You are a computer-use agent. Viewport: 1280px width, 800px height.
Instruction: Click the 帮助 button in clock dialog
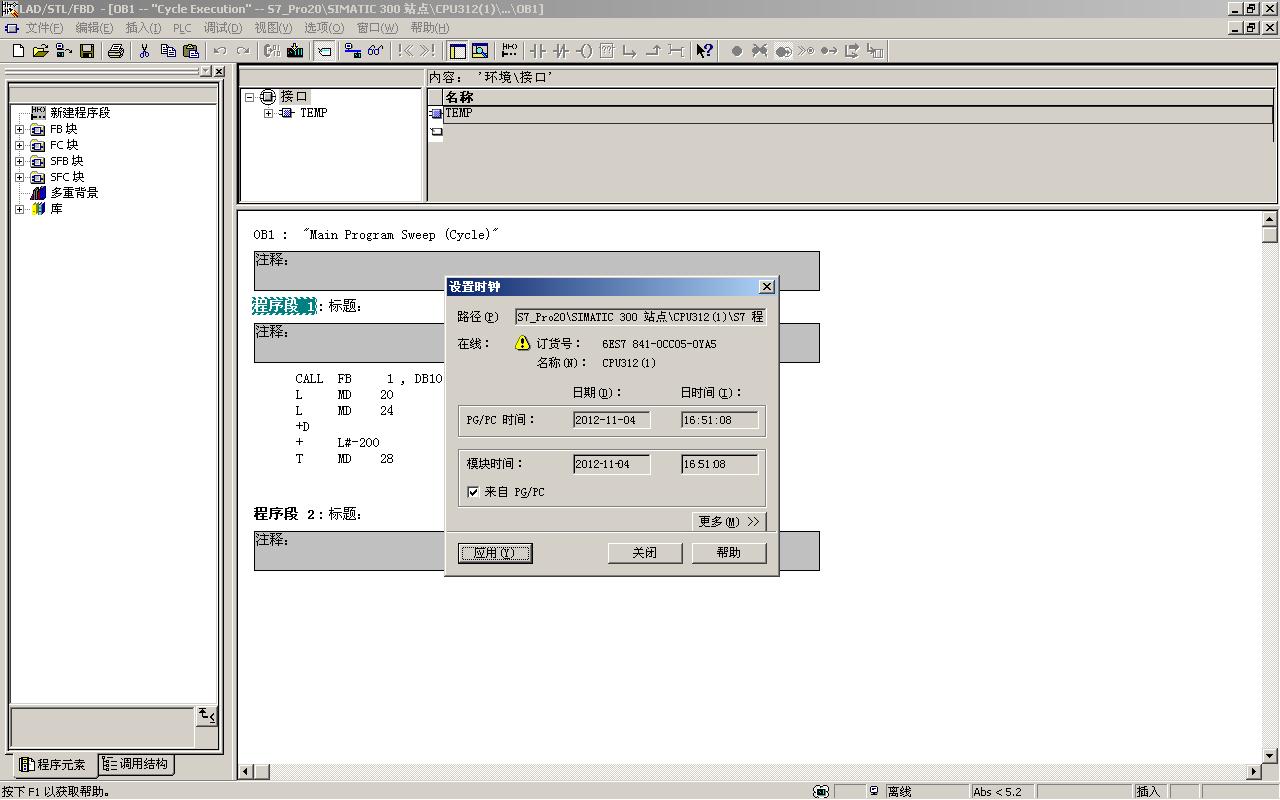coord(729,553)
